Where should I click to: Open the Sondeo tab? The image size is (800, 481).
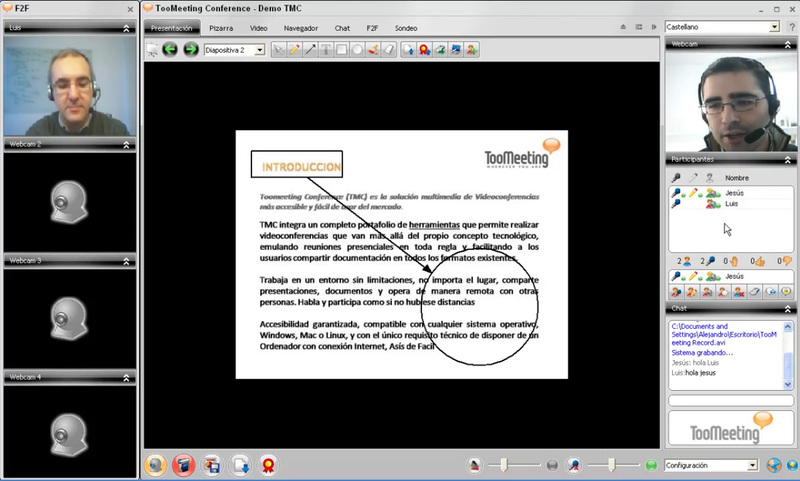coord(406,28)
